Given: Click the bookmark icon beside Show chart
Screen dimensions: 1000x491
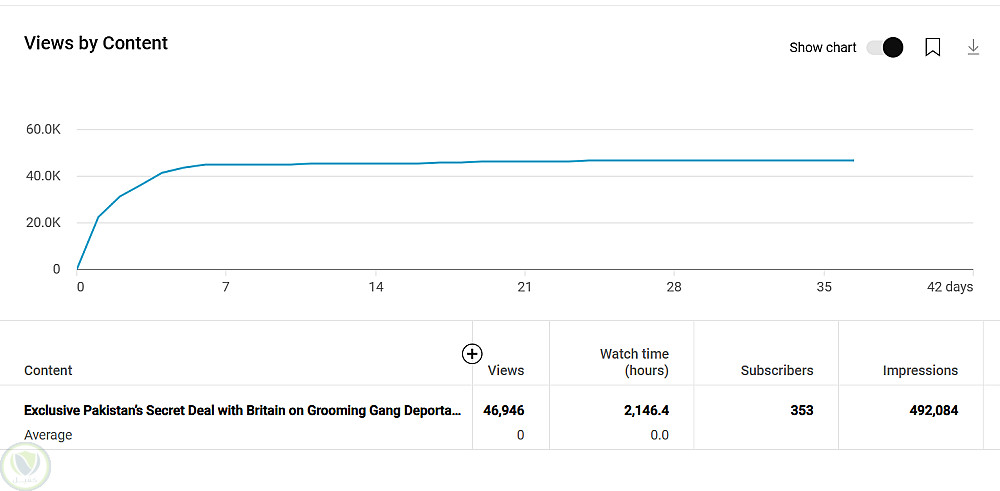Looking at the screenshot, I should click(932, 47).
